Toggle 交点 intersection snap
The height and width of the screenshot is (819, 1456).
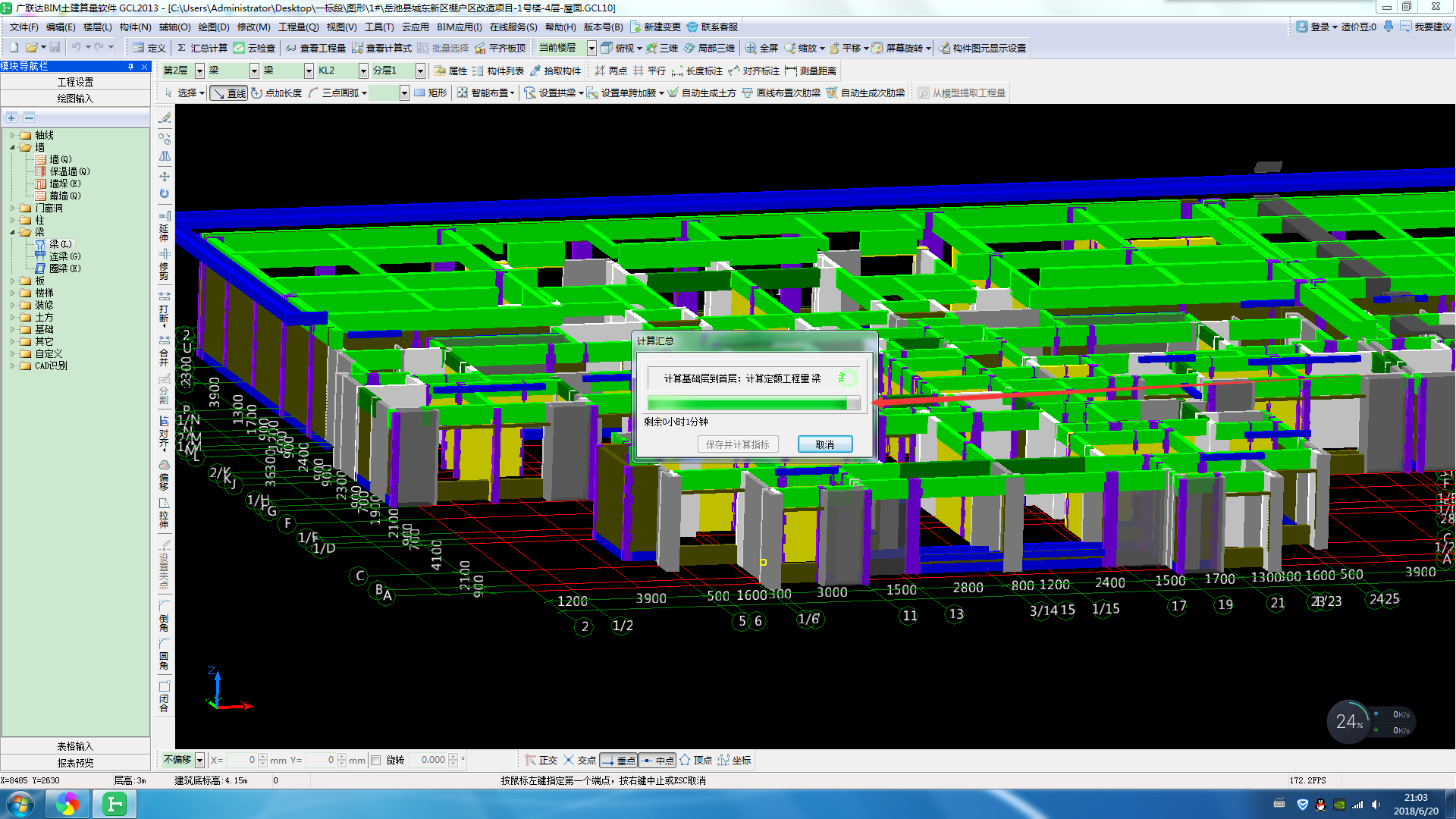pyautogui.click(x=579, y=760)
